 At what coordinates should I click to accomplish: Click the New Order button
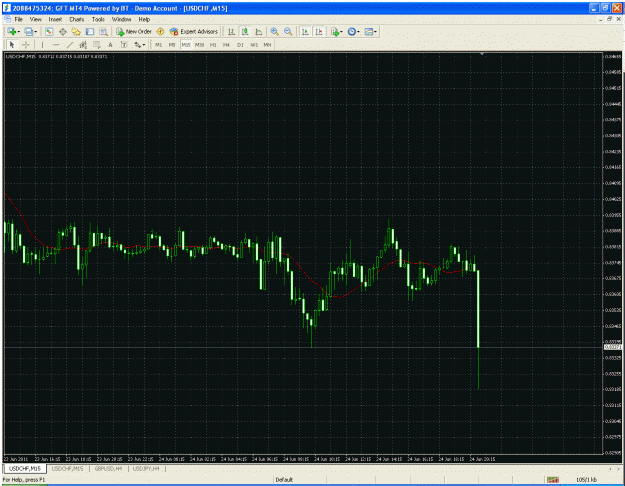[134, 31]
